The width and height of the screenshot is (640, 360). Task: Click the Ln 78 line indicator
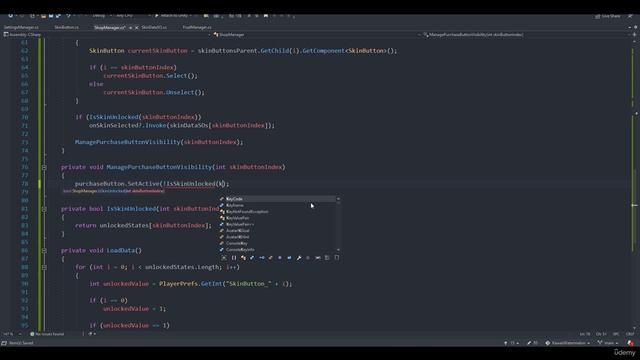(x=585, y=334)
